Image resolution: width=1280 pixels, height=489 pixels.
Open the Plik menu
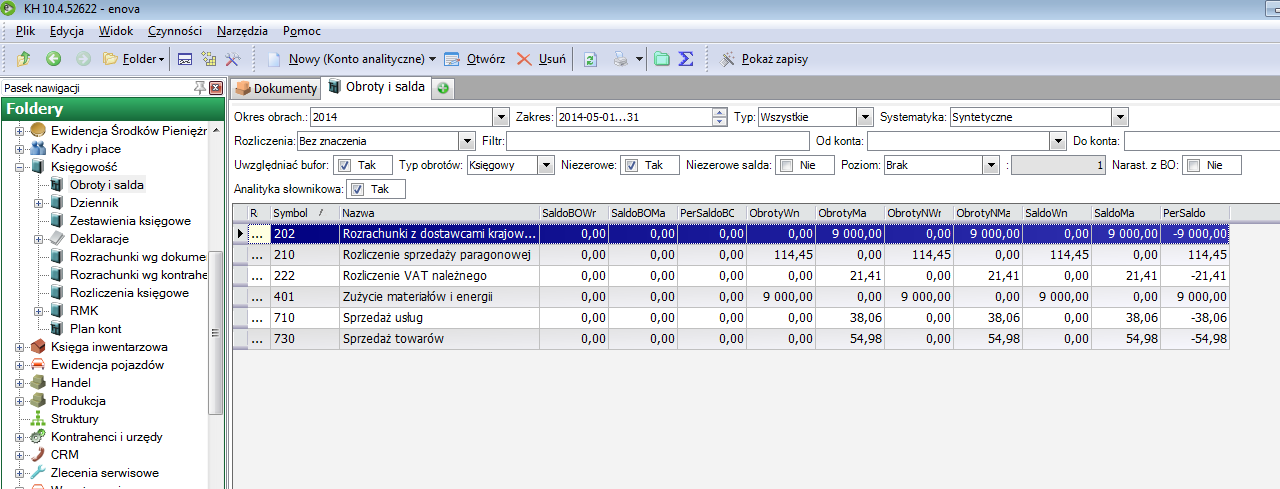(26, 31)
